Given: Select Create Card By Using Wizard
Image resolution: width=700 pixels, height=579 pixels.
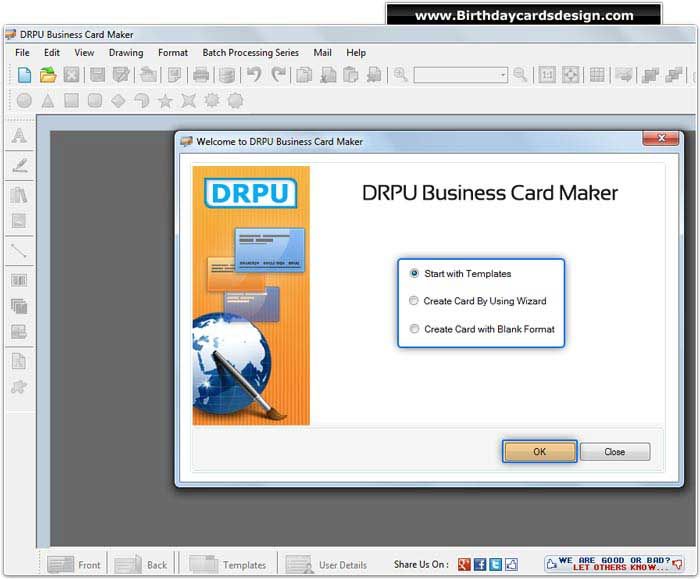Looking at the screenshot, I should click(x=478, y=301).
